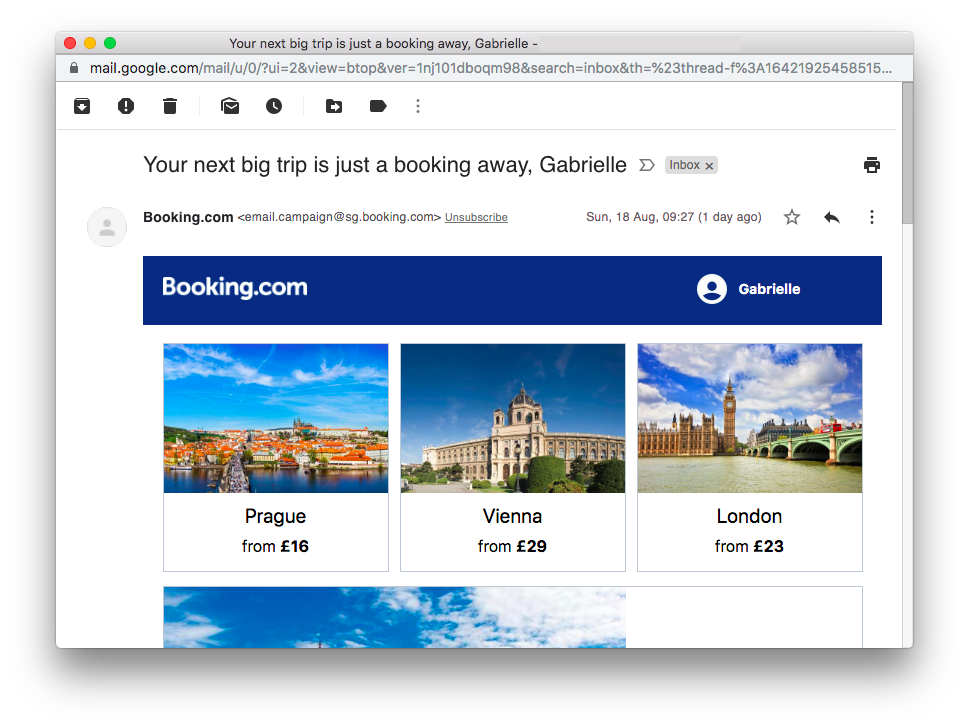Print the email using printer icon

(x=871, y=165)
